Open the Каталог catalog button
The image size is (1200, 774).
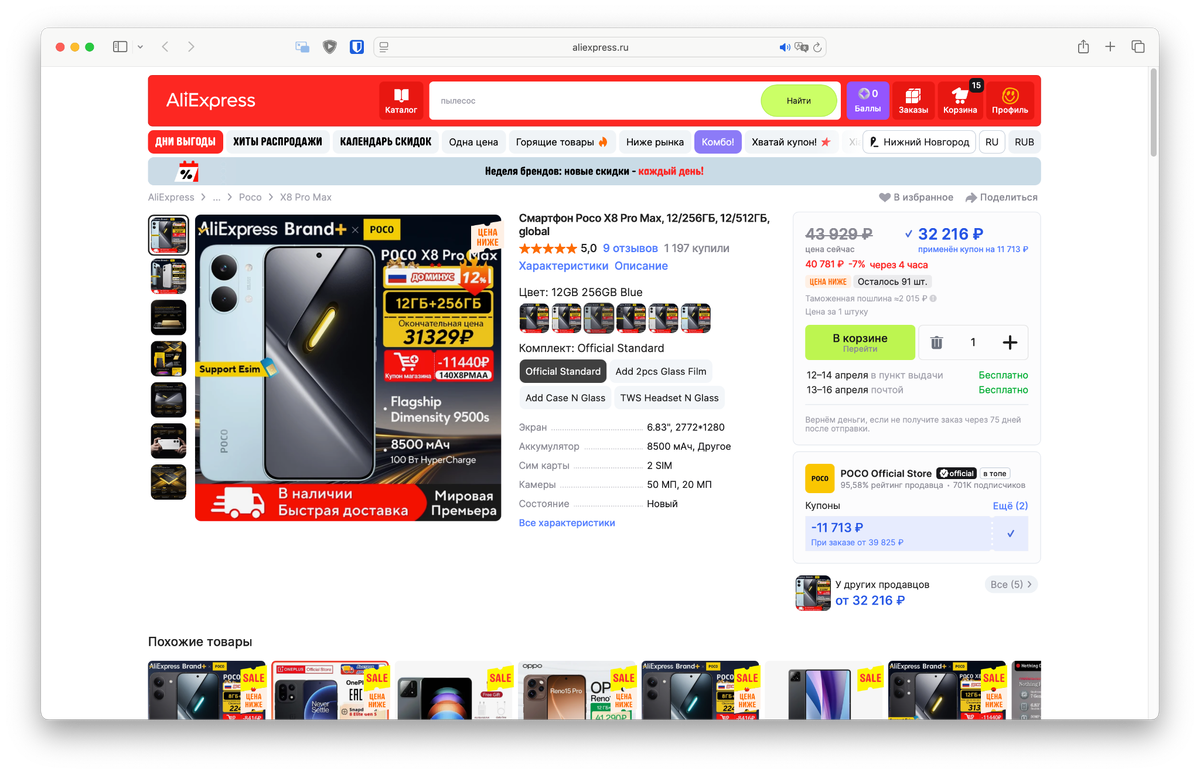(401, 100)
